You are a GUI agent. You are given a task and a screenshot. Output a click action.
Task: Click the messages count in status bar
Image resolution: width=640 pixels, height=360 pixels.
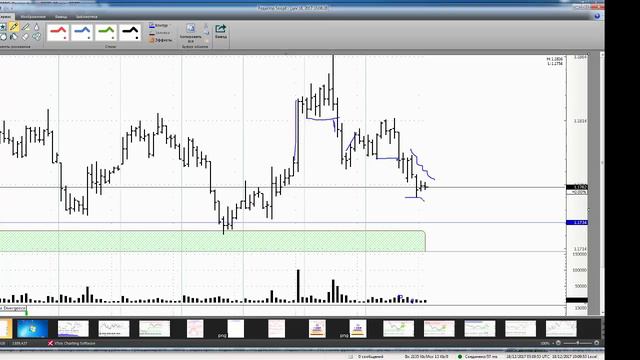click(x=371, y=357)
